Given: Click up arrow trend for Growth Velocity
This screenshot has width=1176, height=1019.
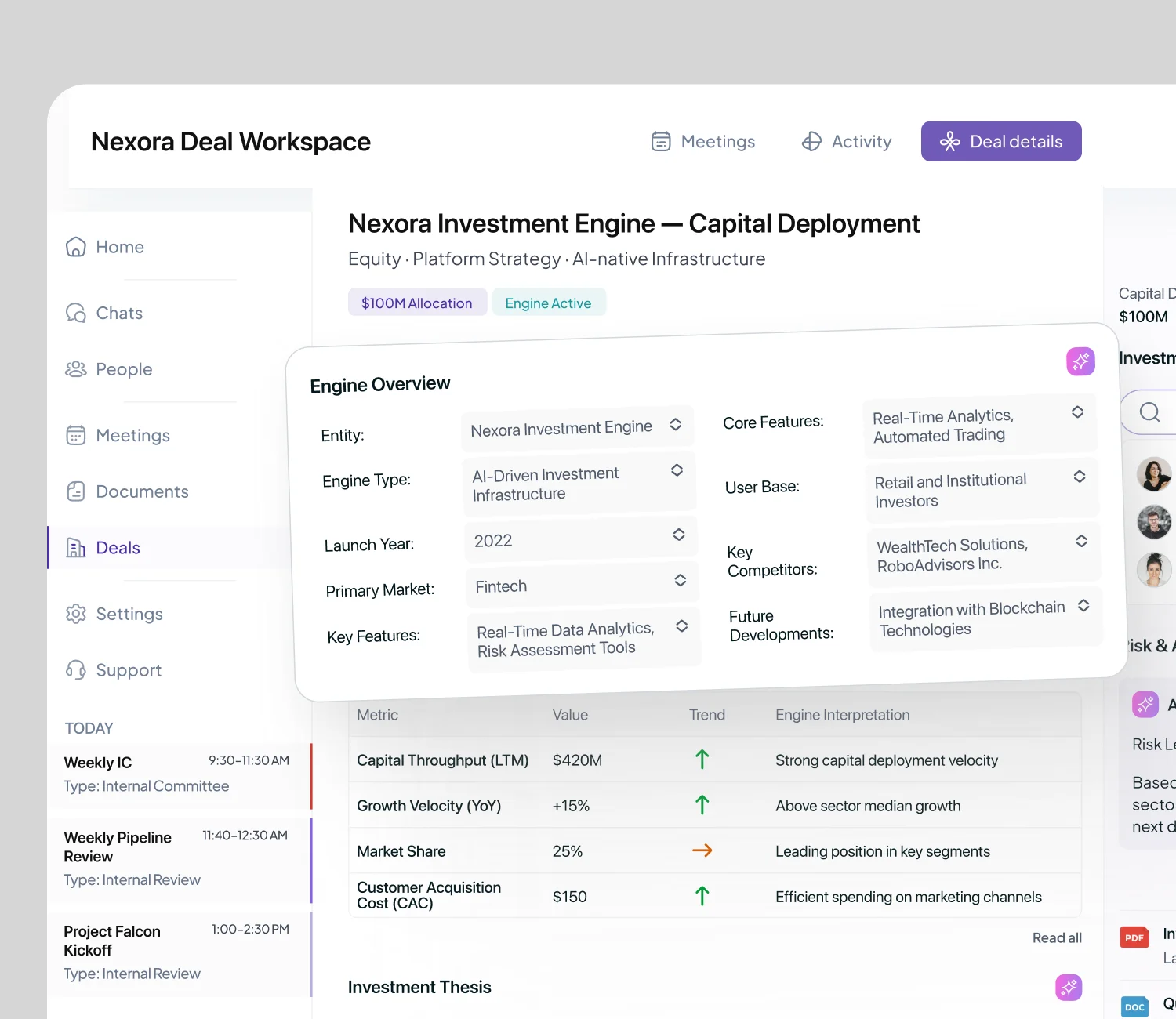Looking at the screenshot, I should 702,805.
